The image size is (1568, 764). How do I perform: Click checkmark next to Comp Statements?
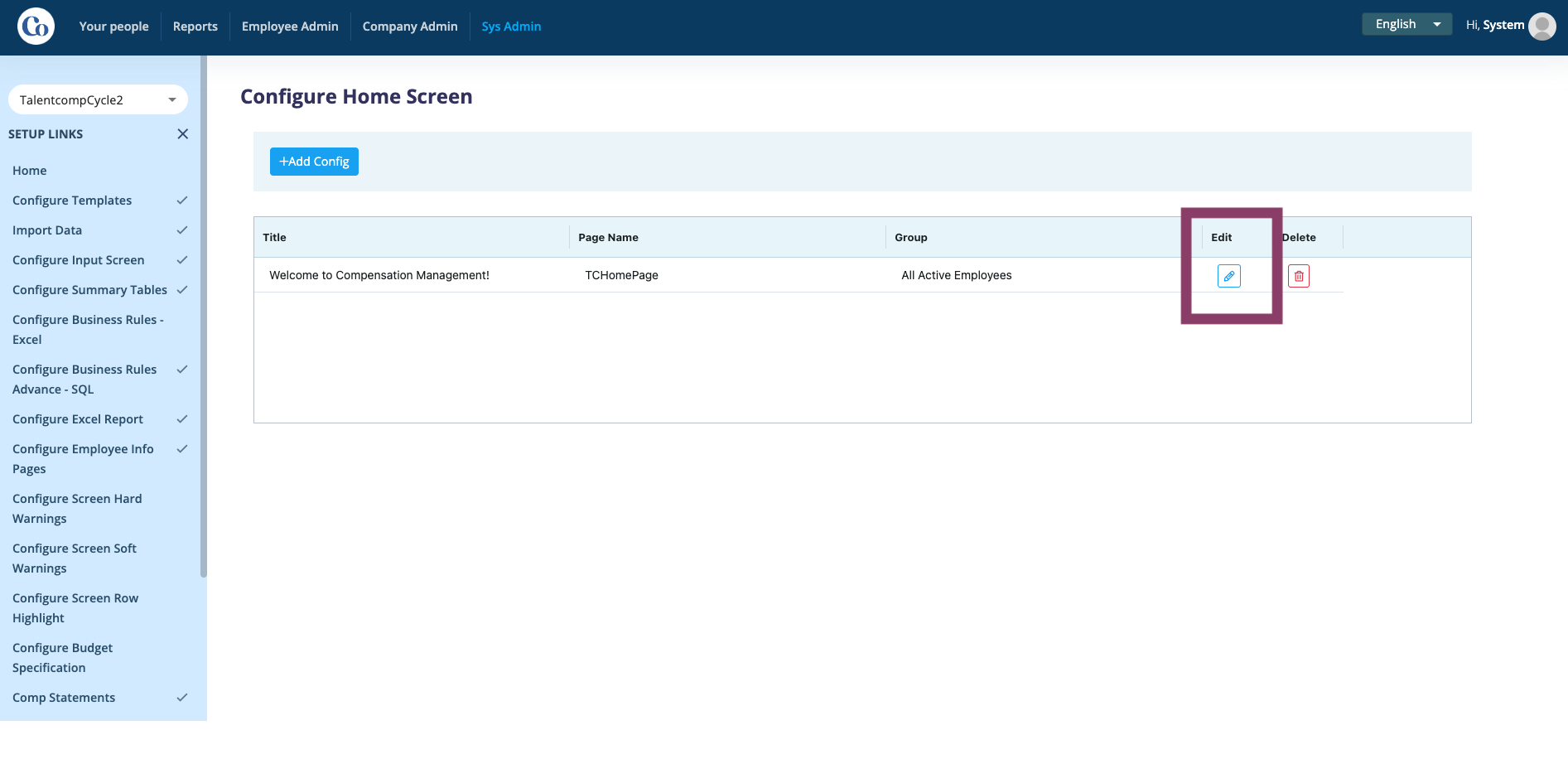click(182, 698)
